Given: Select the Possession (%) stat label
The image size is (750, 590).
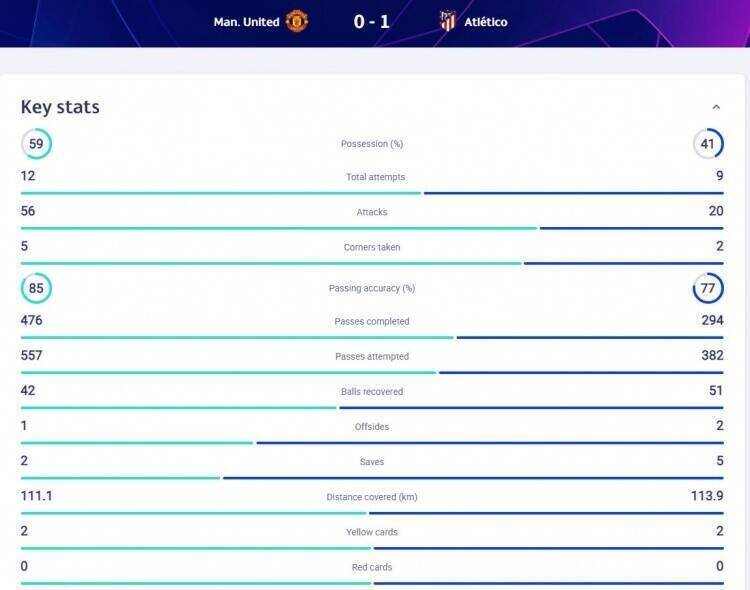Looking at the screenshot, I should [x=372, y=144].
